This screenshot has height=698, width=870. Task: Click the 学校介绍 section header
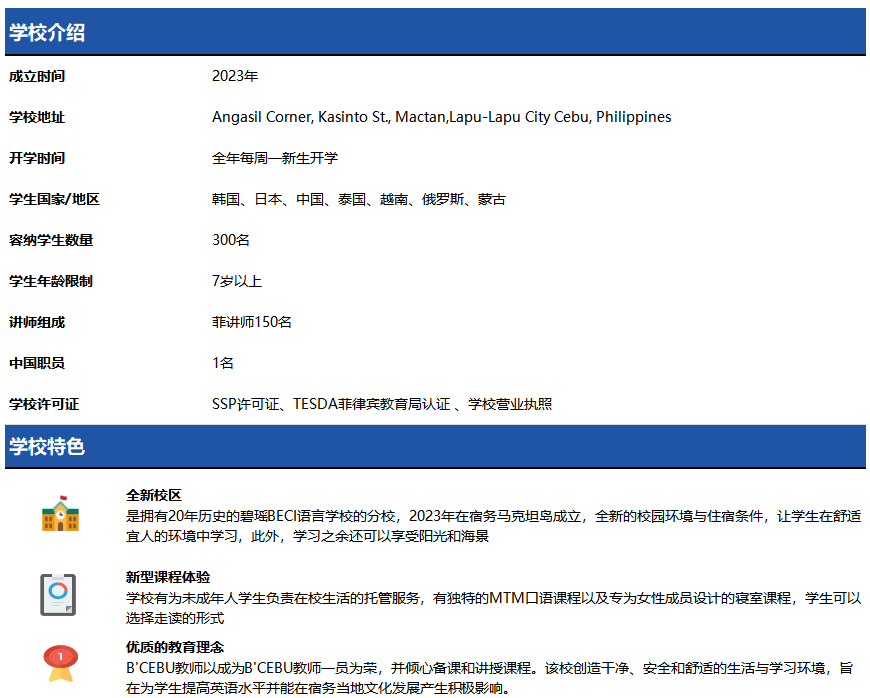coord(47,32)
